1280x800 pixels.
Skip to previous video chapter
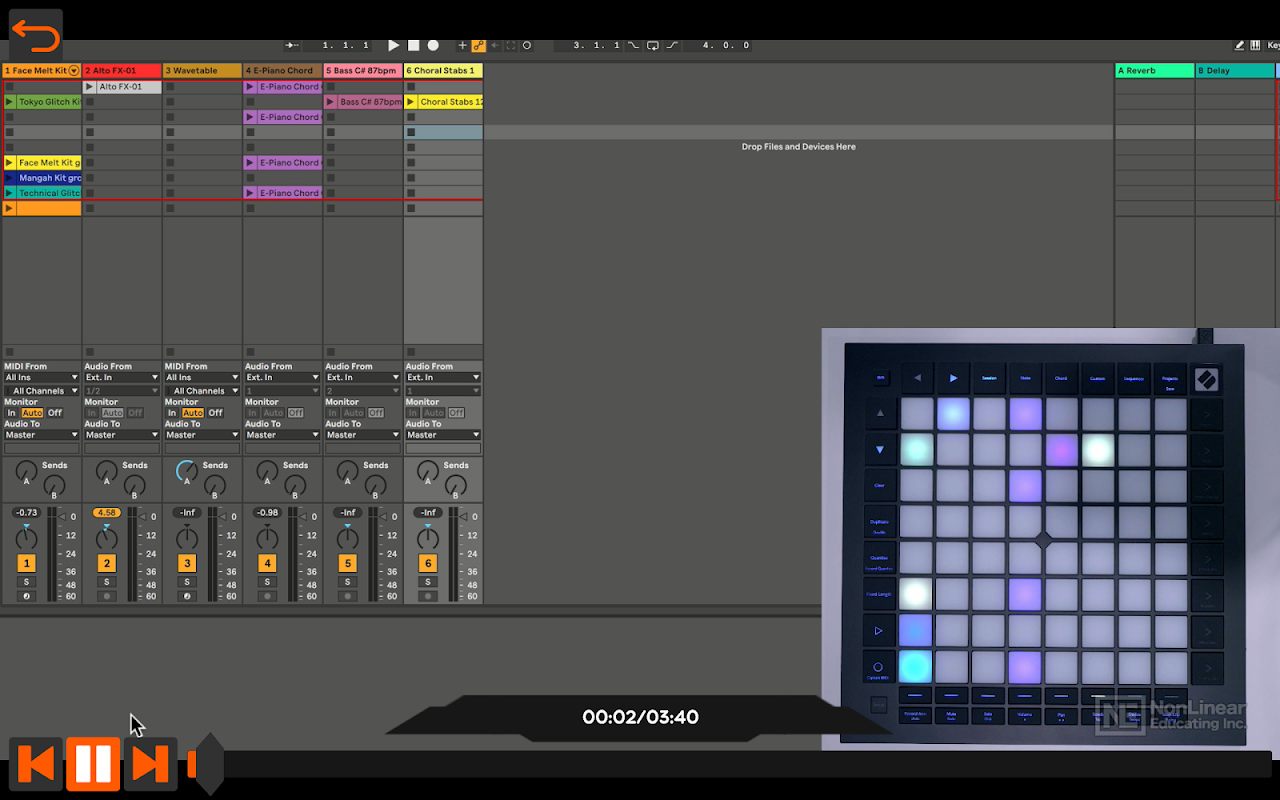[x=36, y=764]
